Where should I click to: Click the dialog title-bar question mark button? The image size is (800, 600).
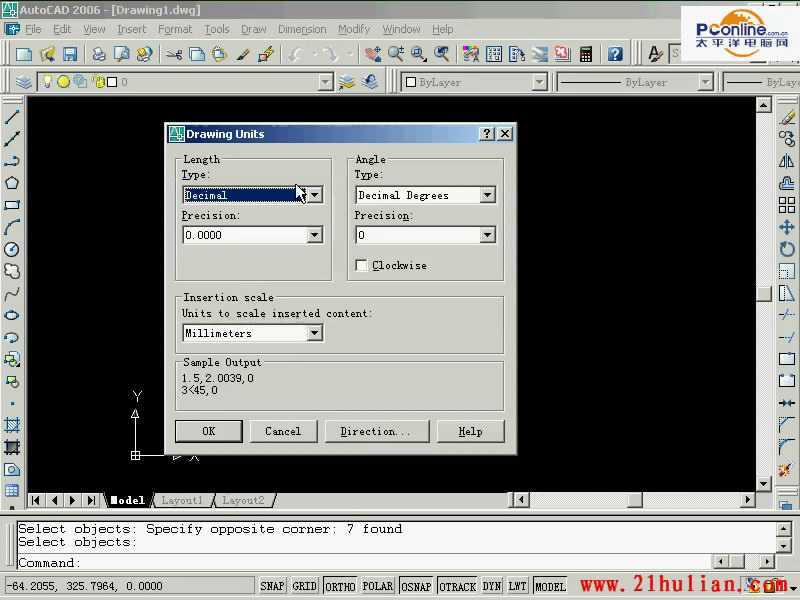(487, 134)
